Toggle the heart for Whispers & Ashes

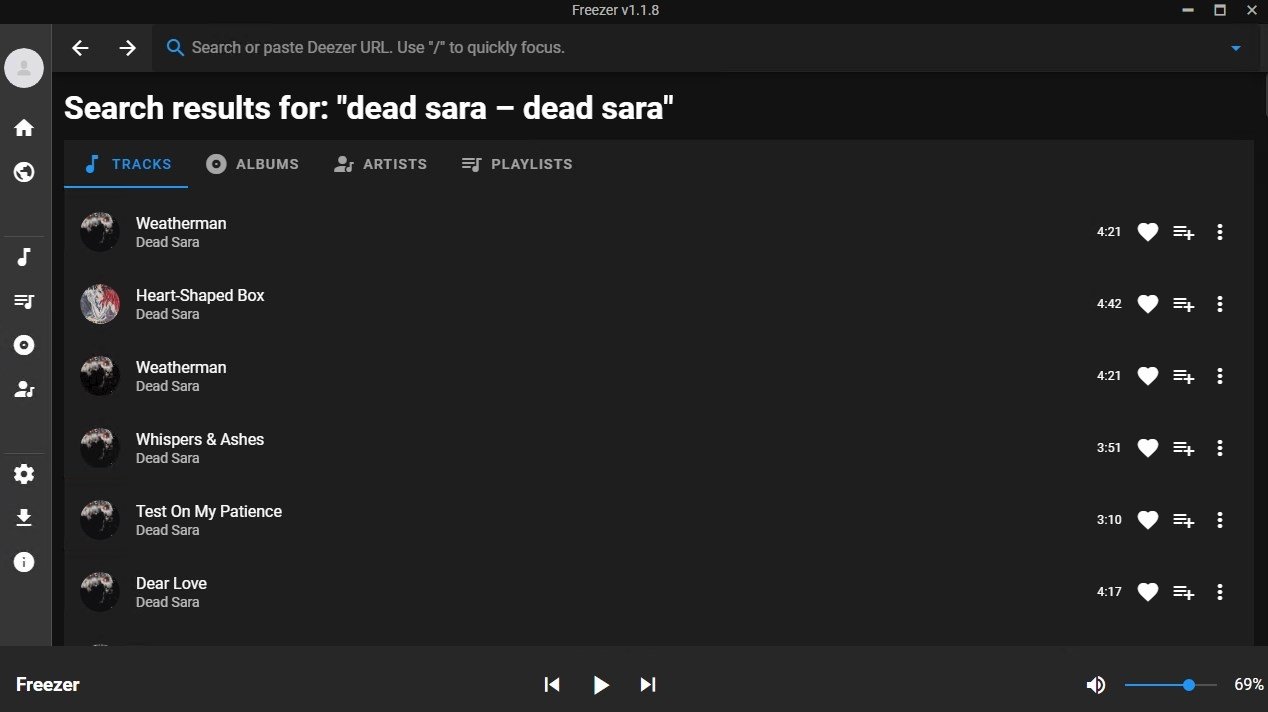[1148, 448]
